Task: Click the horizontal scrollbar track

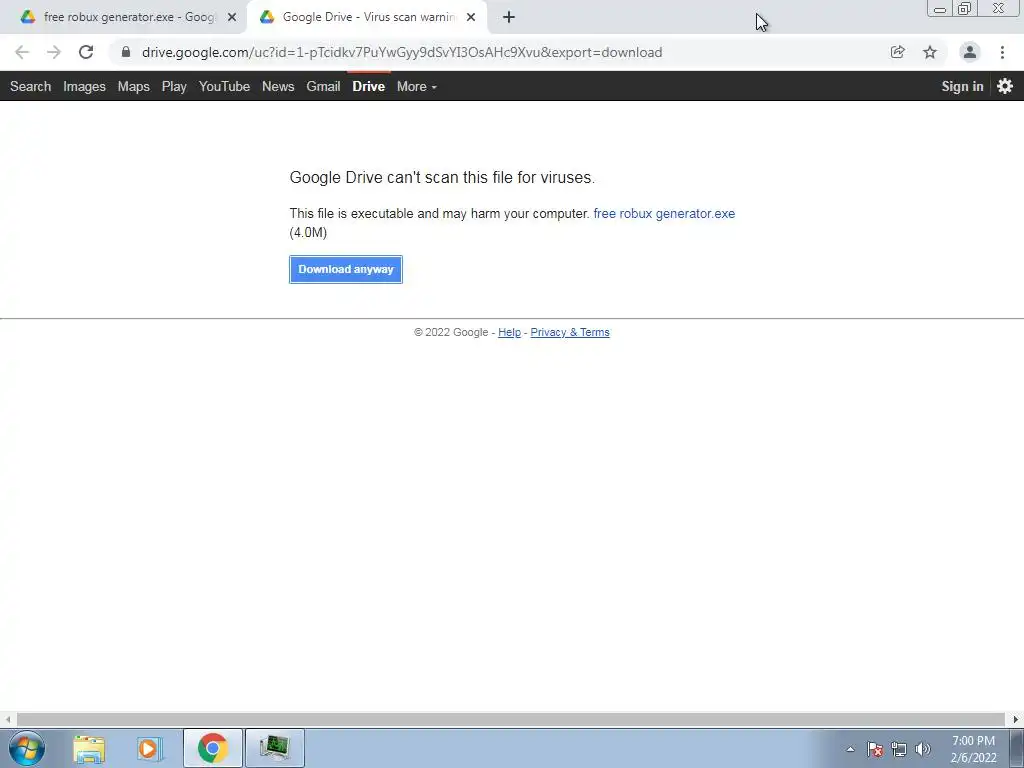Action: pos(511,719)
